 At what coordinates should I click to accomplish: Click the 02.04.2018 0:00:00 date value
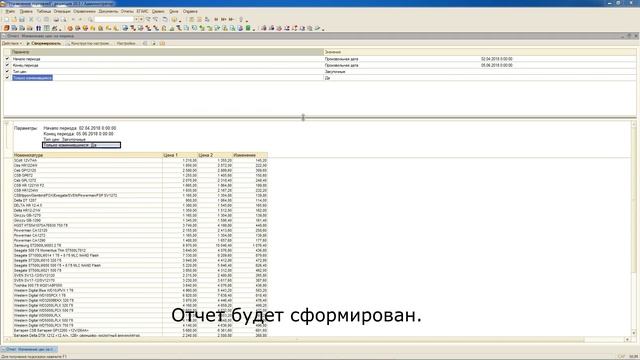click(x=497, y=59)
